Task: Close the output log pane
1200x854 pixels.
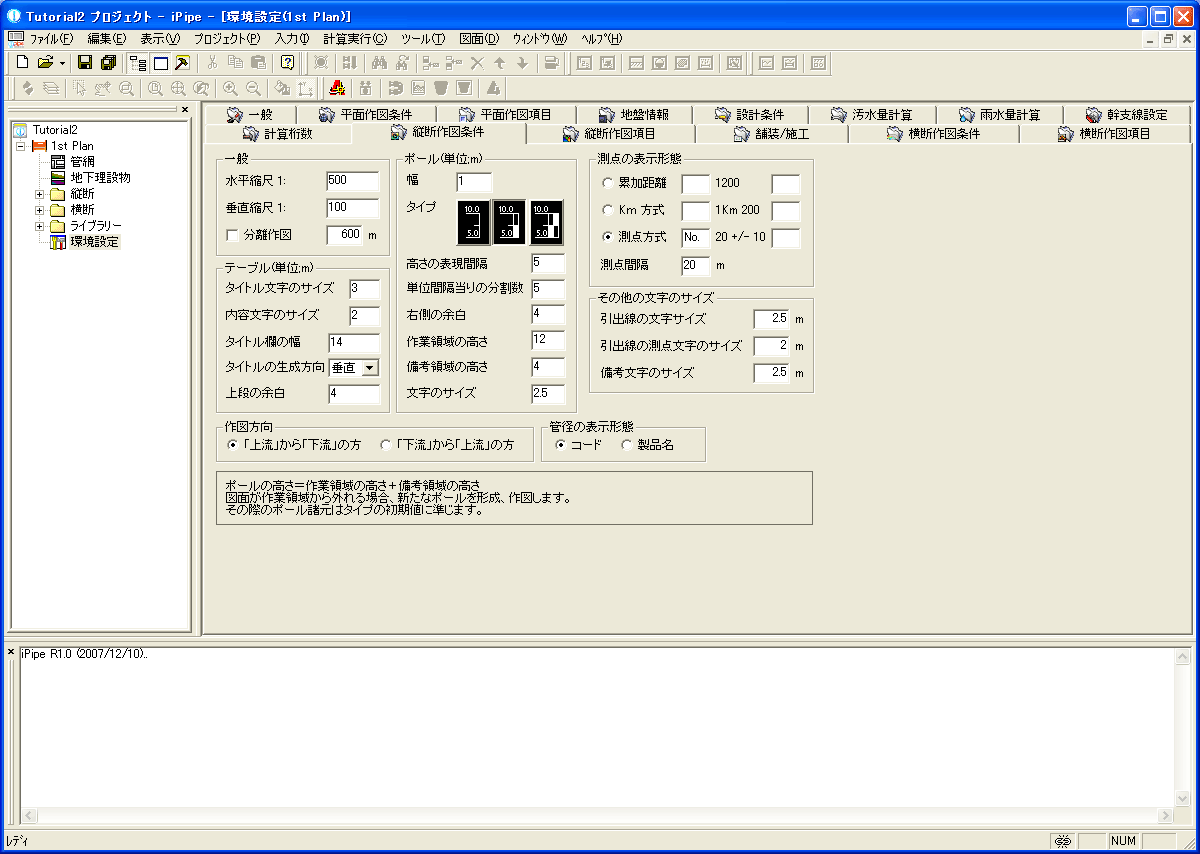Action: 11,652
